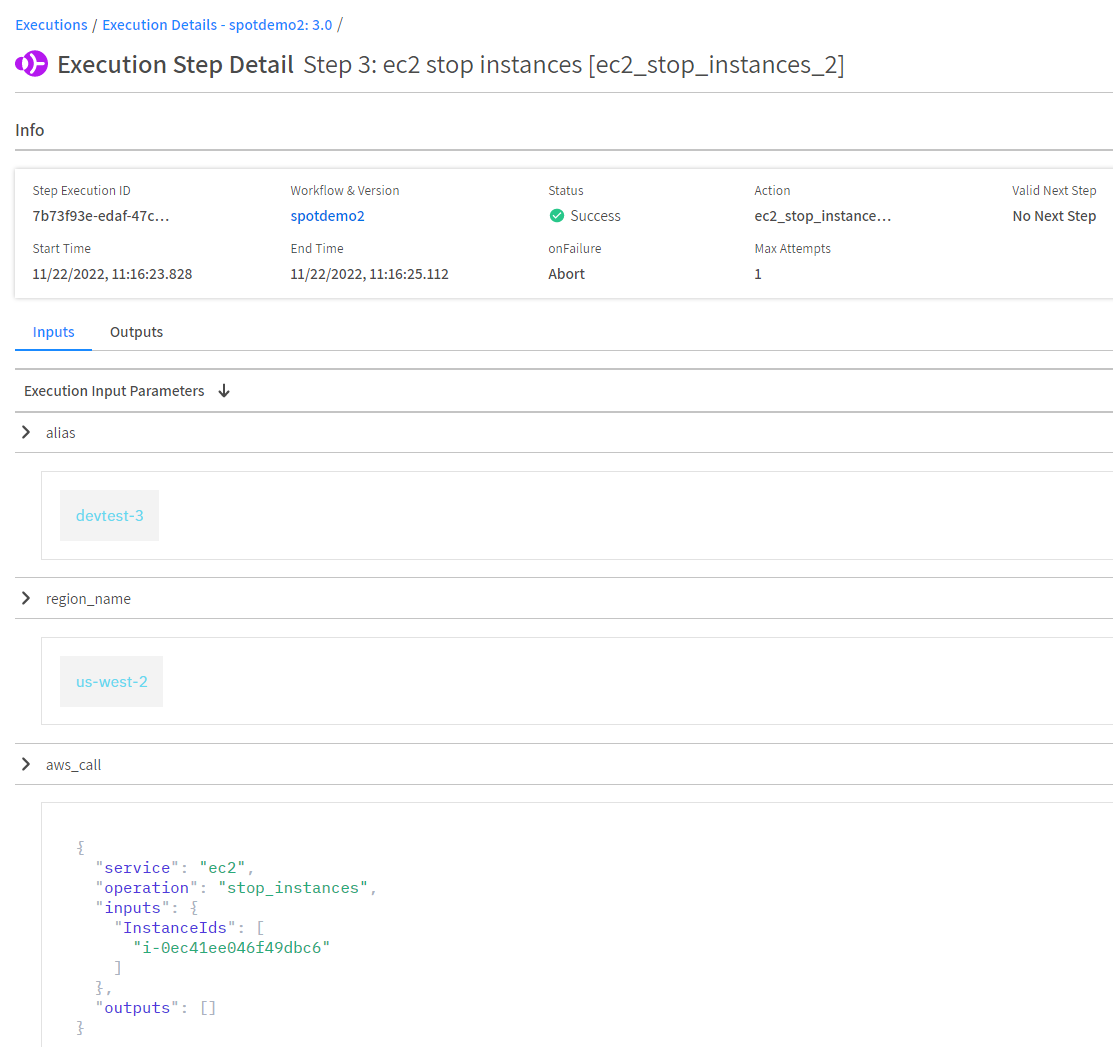The image size is (1113, 1047).
Task: Collapse the alias parameter chevron
Action: point(27,433)
